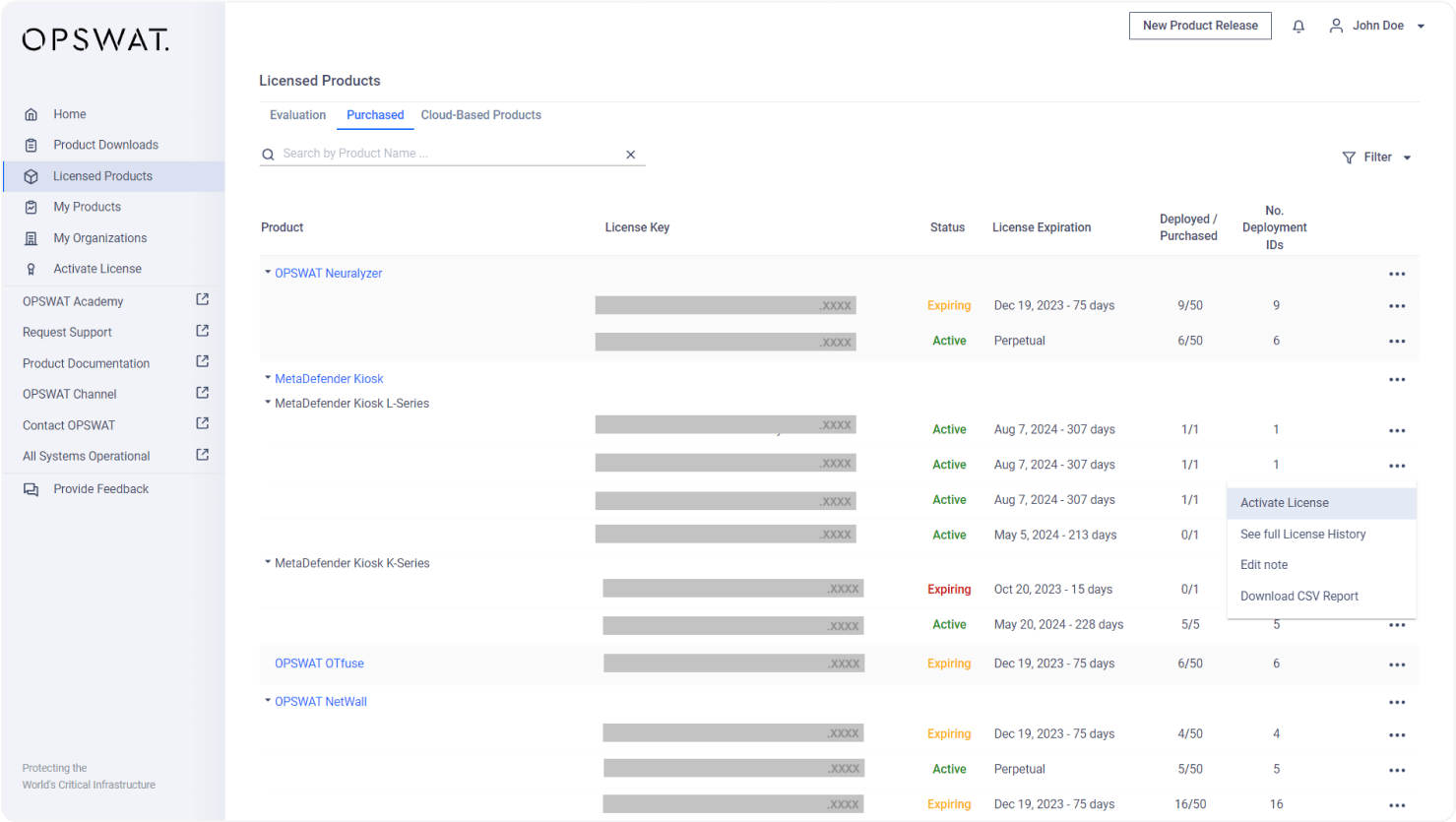Click the License Key column header
Screen dimensions: 1456x822
(637, 227)
